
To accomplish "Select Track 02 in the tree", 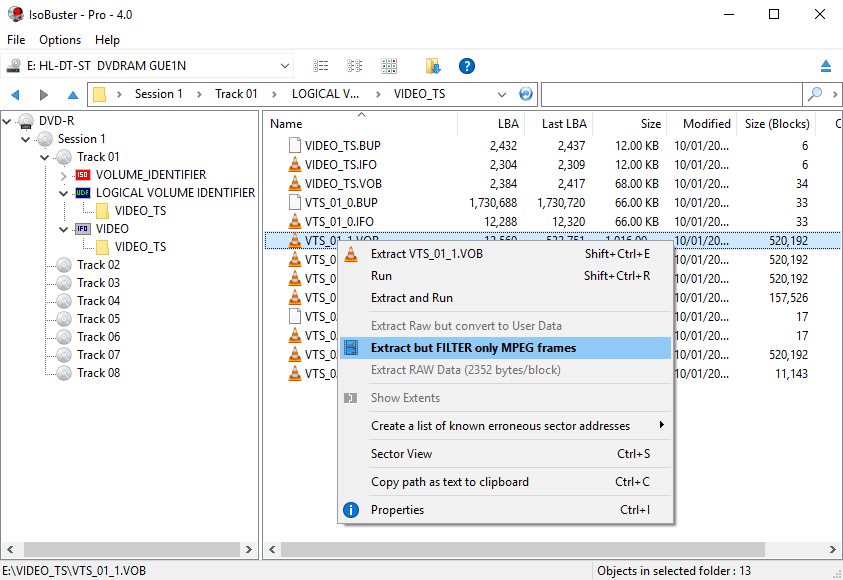I will pos(98,265).
